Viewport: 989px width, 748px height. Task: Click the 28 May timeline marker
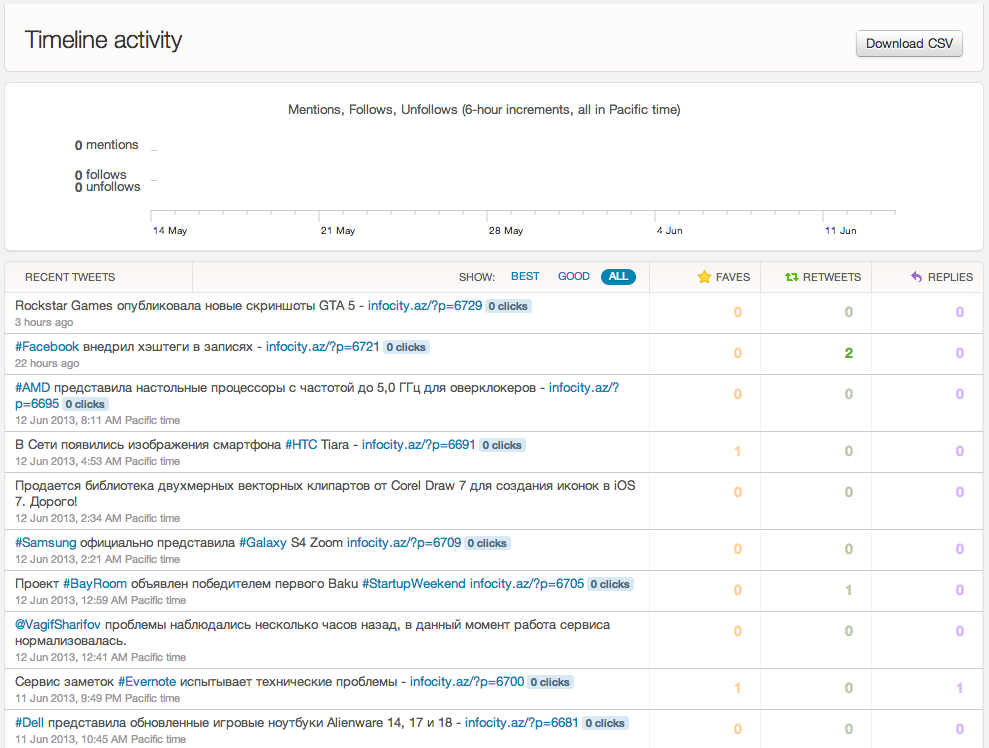(x=505, y=230)
